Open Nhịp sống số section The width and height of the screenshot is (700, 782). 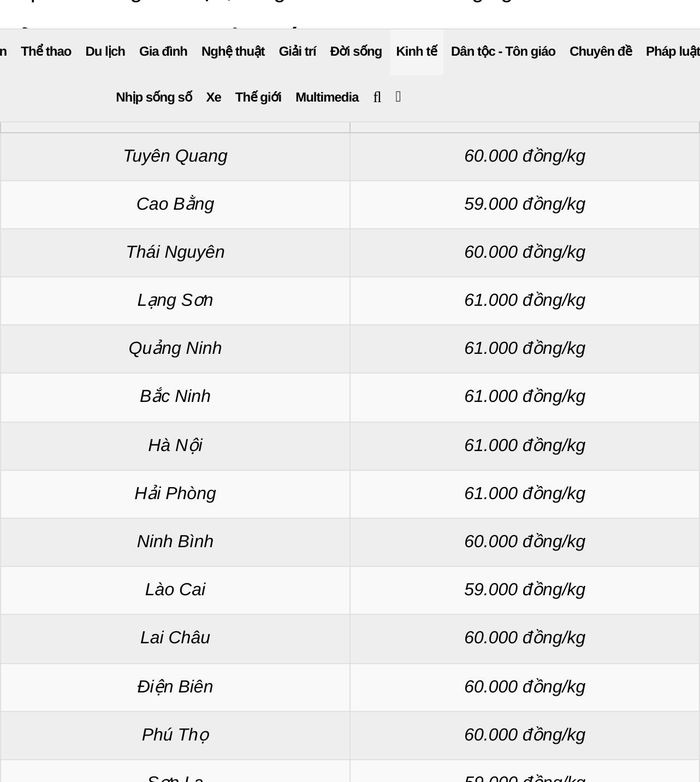tap(154, 97)
